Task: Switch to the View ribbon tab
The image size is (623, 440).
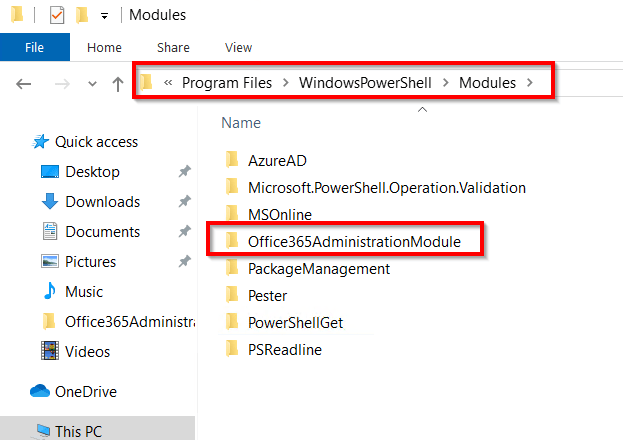Action: coord(238,47)
